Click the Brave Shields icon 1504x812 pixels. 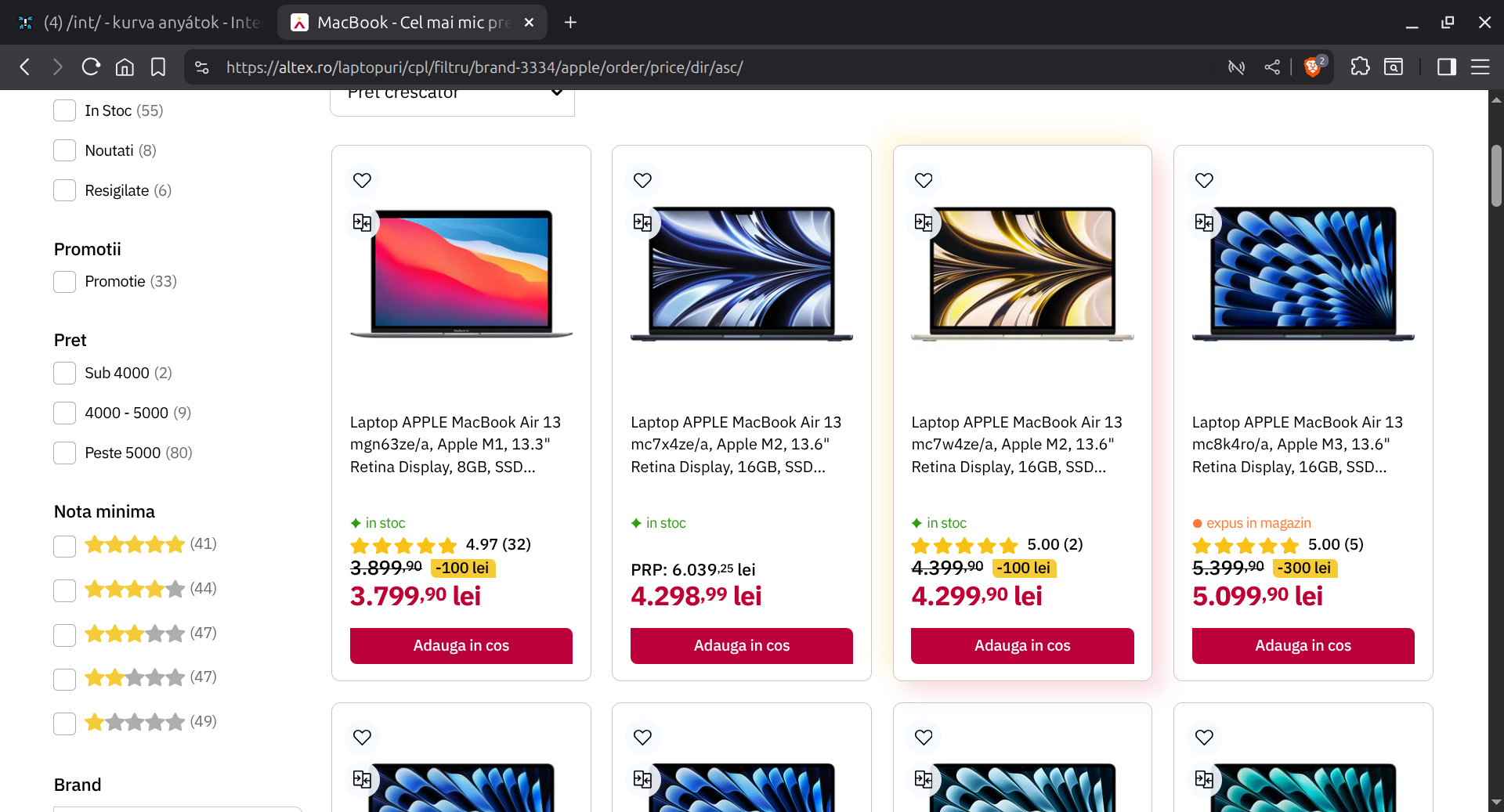pyautogui.click(x=1313, y=67)
